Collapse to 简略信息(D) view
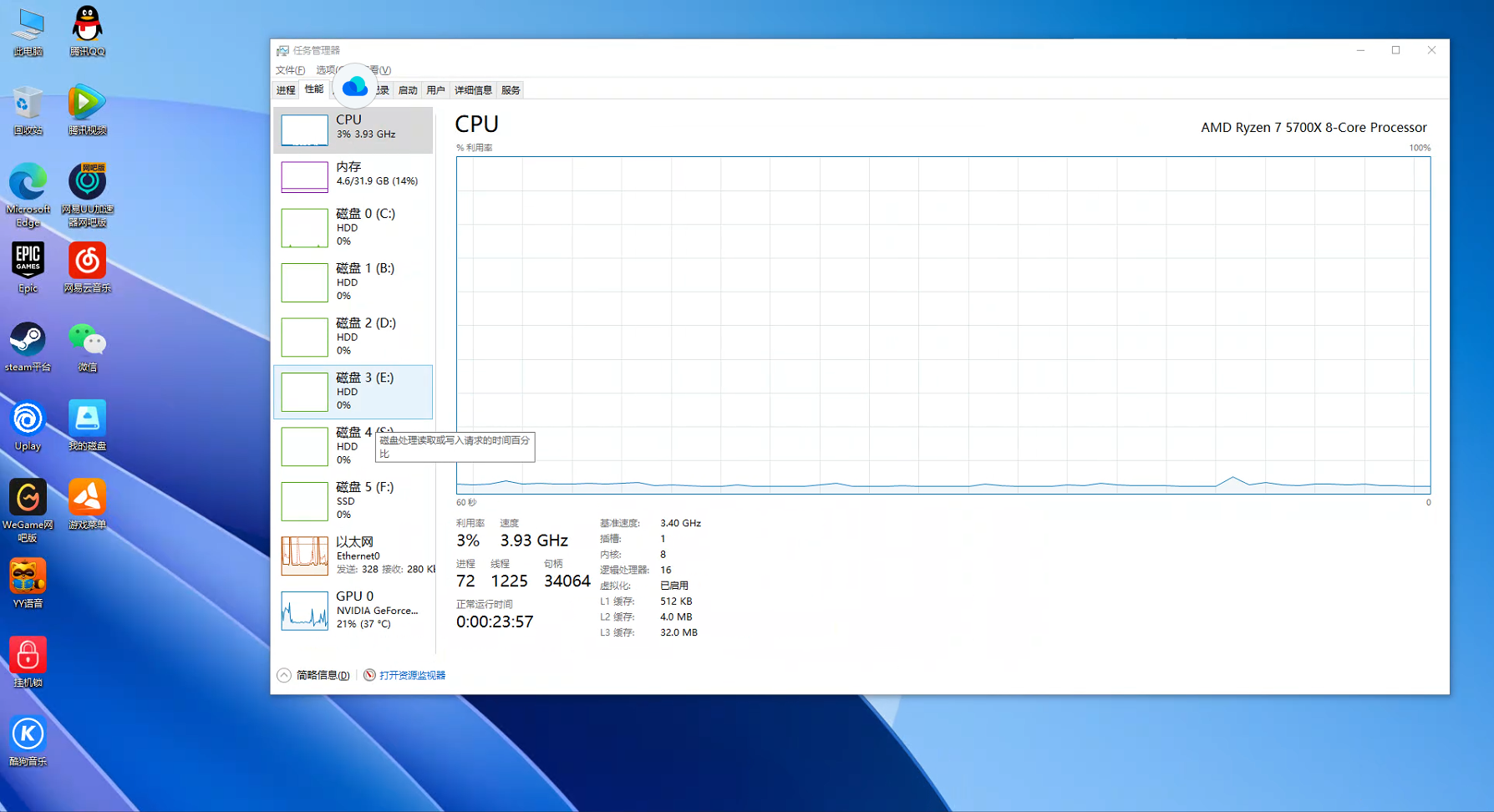The width and height of the screenshot is (1494, 812). [313, 675]
